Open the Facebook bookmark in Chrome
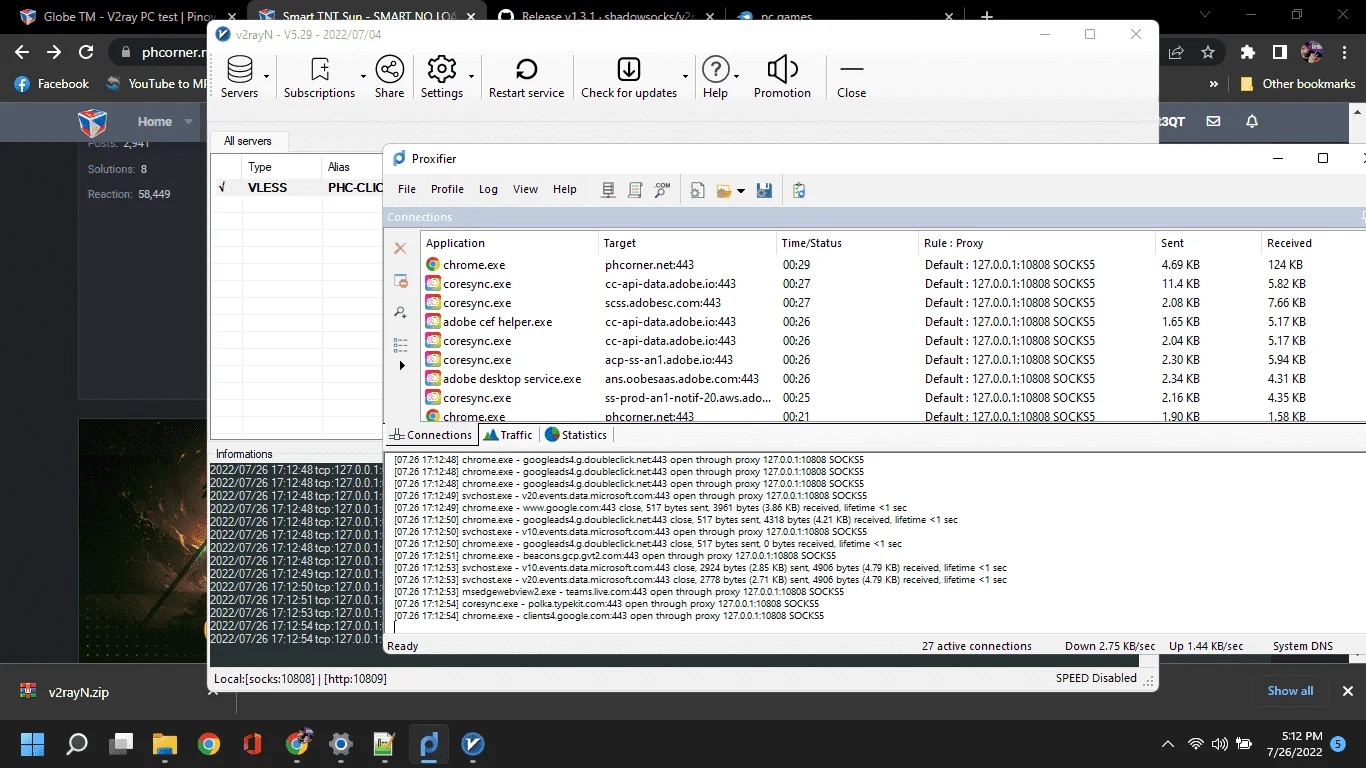 point(52,84)
